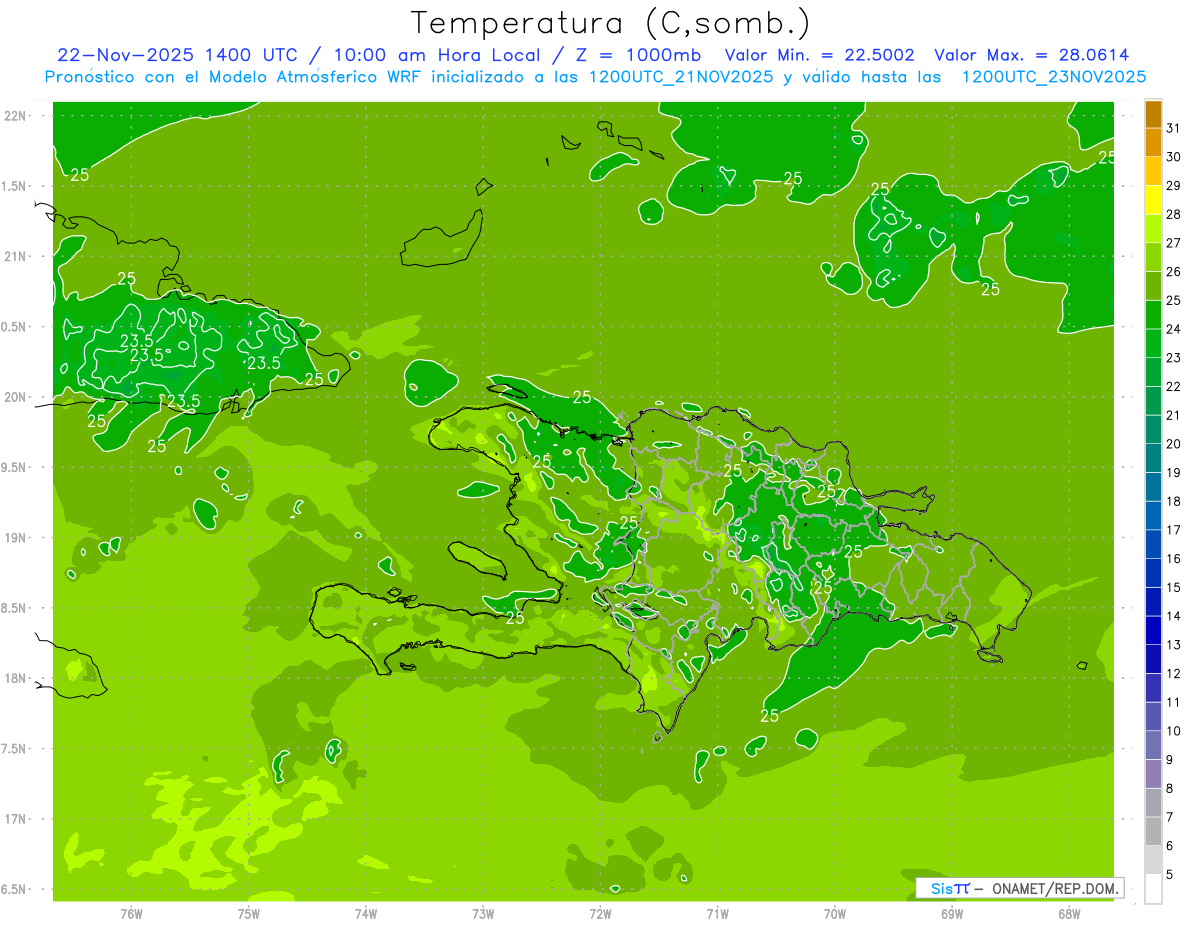Click the 22N latitude axis label
1200x927 pixels.
(x=17, y=116)
